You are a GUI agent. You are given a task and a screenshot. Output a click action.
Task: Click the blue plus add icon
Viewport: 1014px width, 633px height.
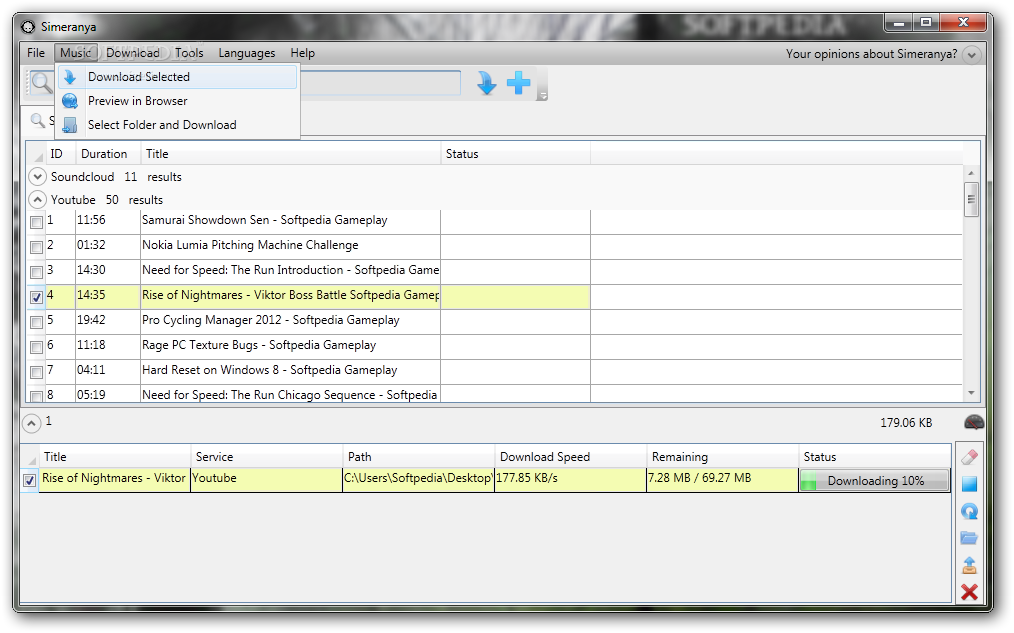click(x=519, y=83)
